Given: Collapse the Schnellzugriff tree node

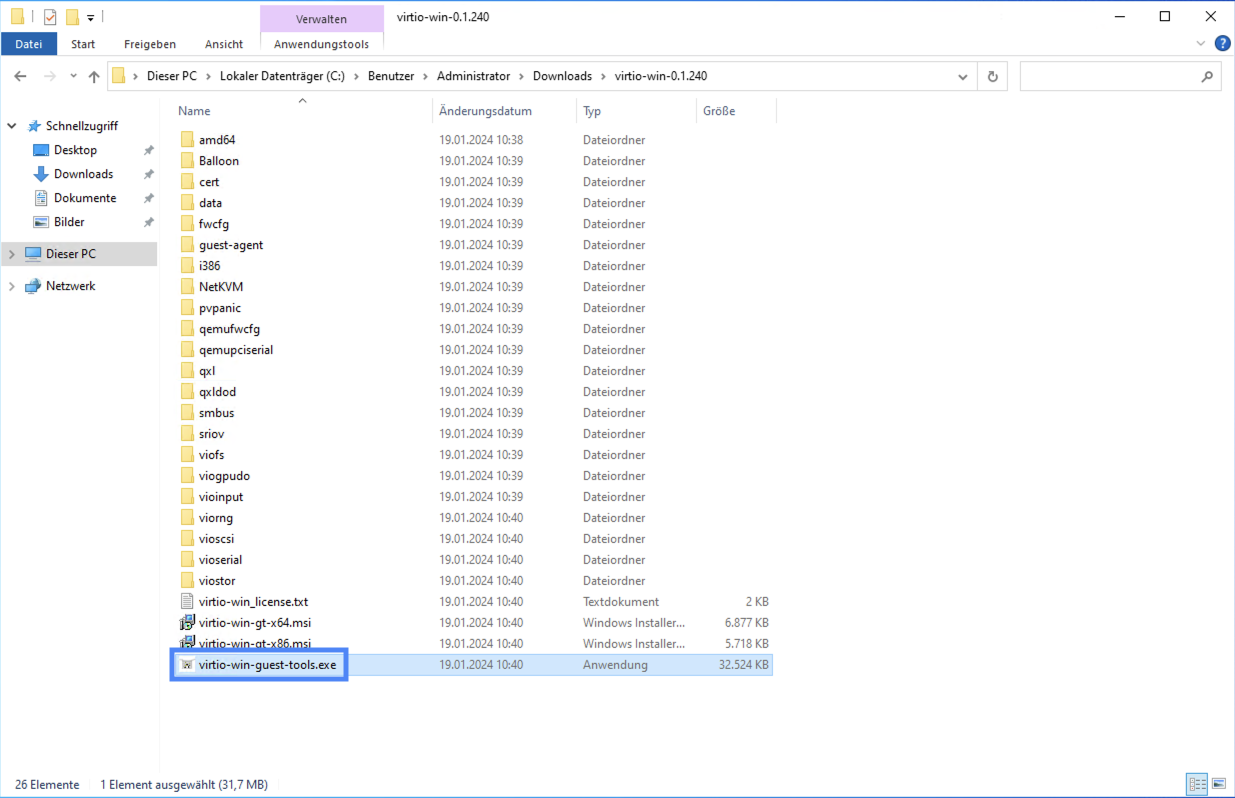Looking at the screenshot, I should [x=12, y=126].
